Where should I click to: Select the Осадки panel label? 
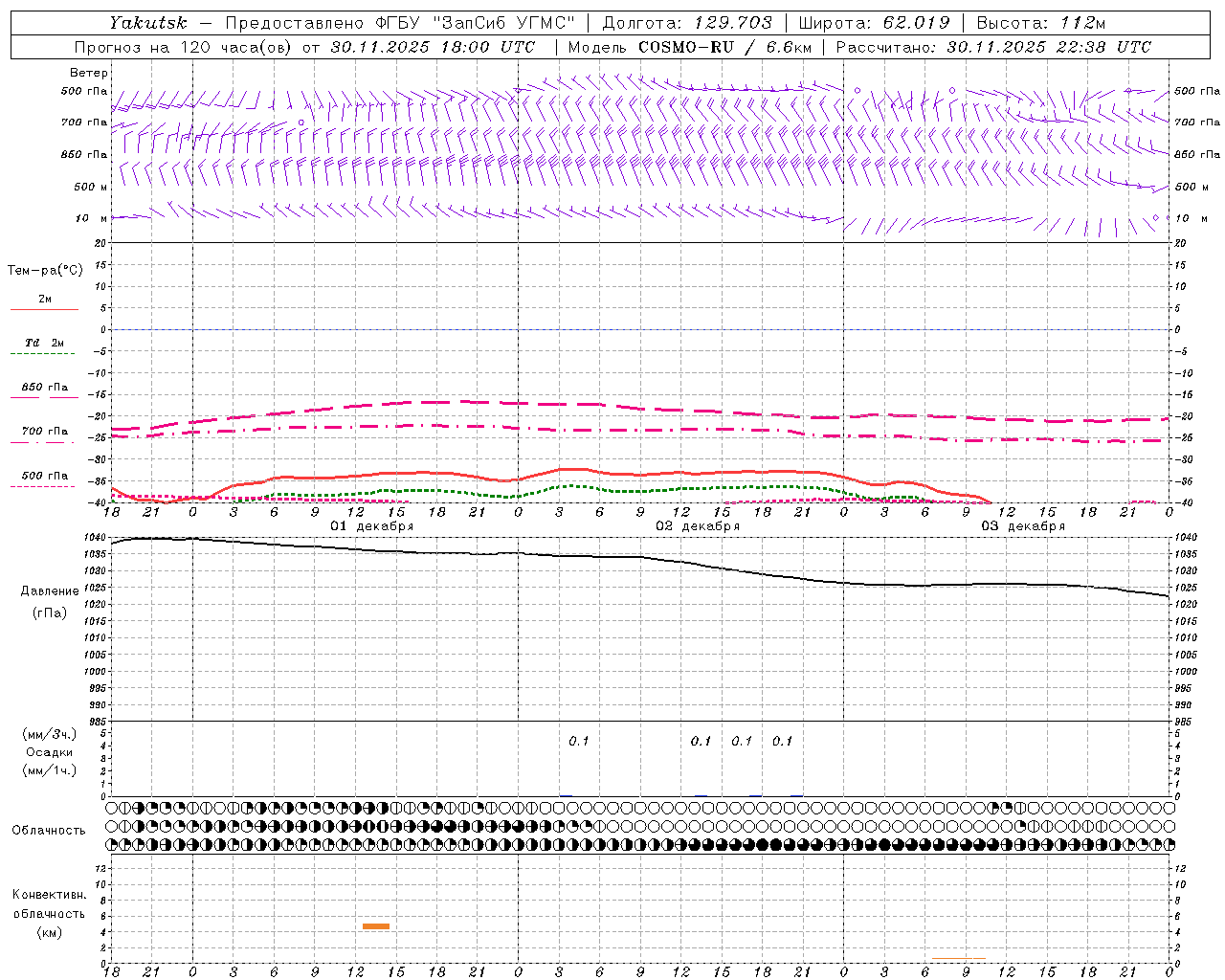tap(49, 752)
